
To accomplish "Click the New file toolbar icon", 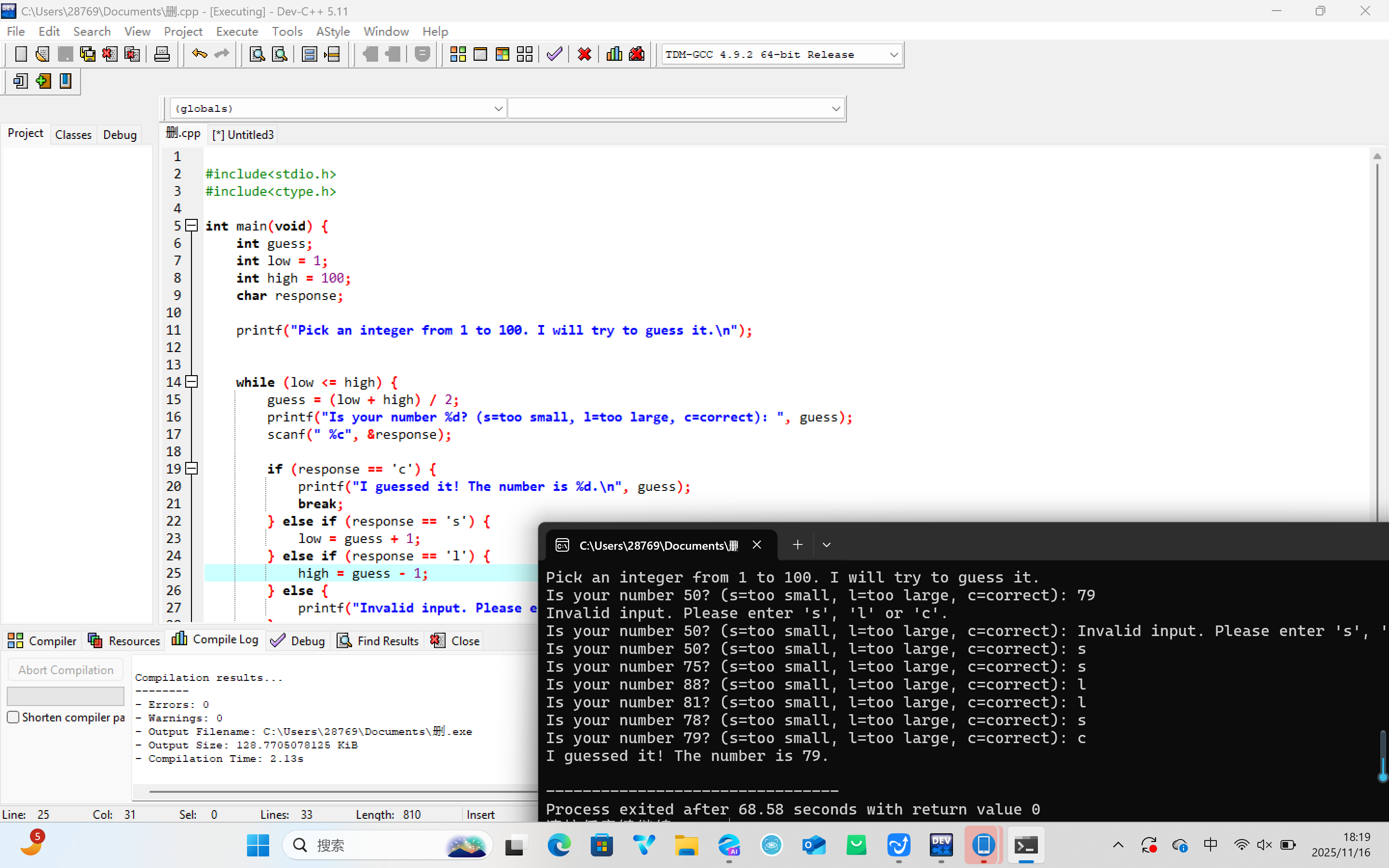I will pos(21,54).
